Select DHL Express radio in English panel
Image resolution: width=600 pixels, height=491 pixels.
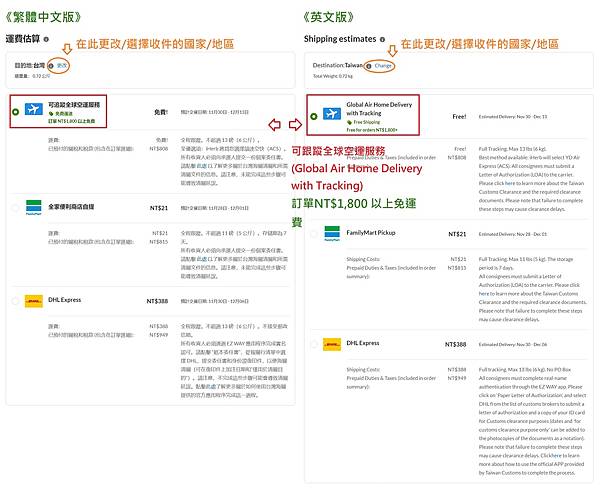314,344
